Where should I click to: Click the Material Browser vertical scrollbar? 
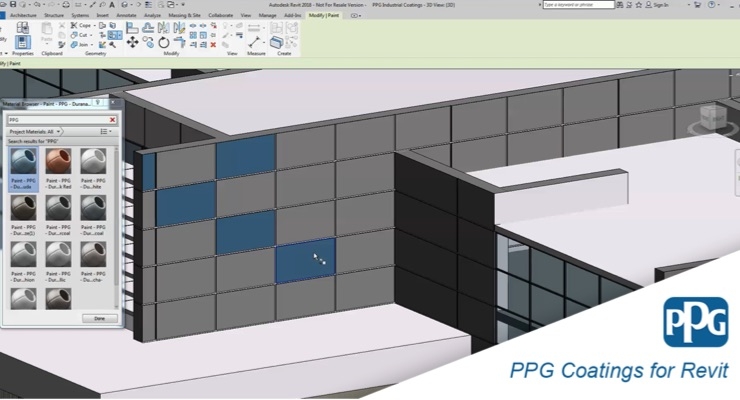(116, 226)
